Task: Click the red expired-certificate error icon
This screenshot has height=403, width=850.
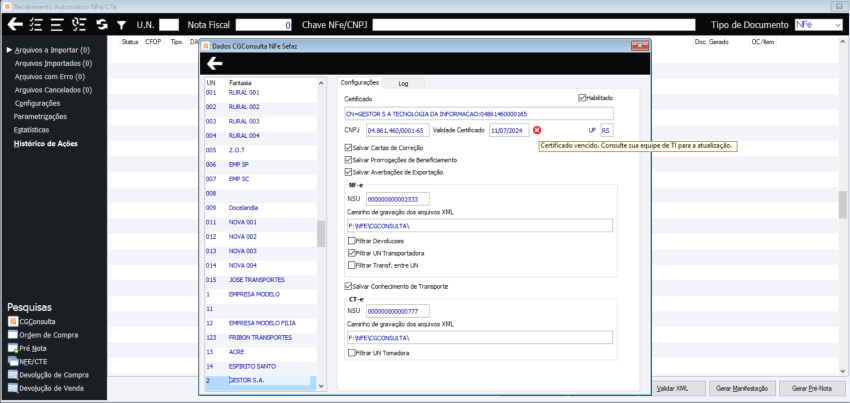Action: click(537, 130)
